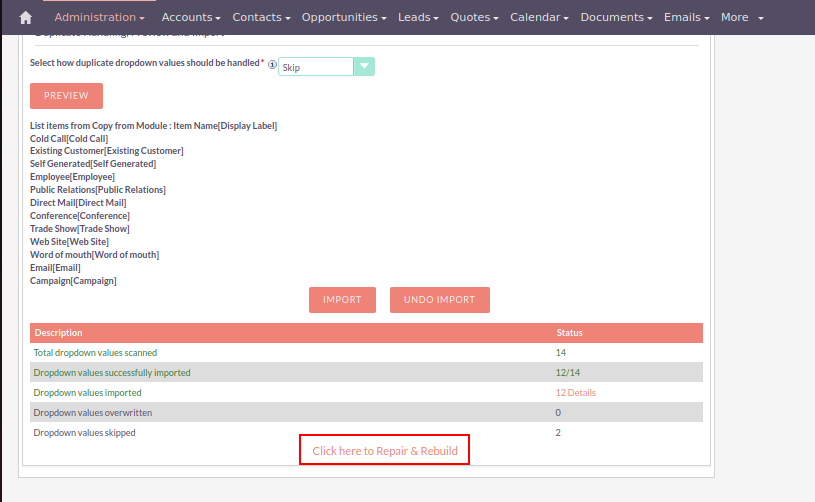Image resolution: width=815 pixels, height=502 pixels.
Task: Open the Administration menu
Action: [99, 18]
